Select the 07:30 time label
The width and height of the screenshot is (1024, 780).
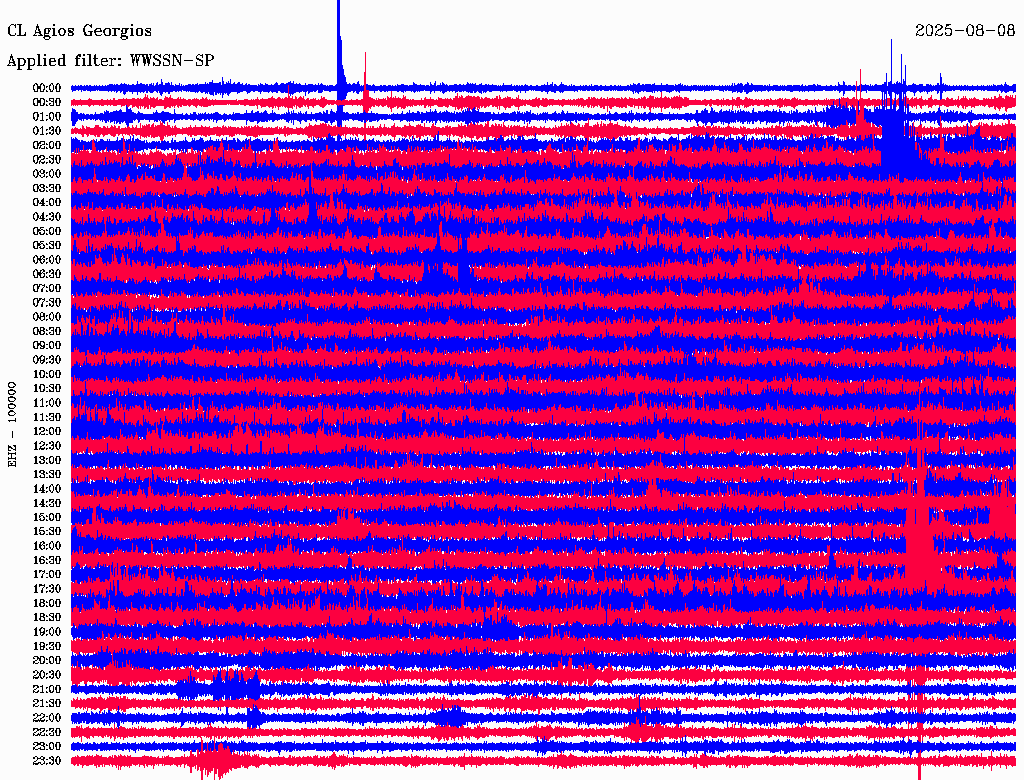pos(47,302)
